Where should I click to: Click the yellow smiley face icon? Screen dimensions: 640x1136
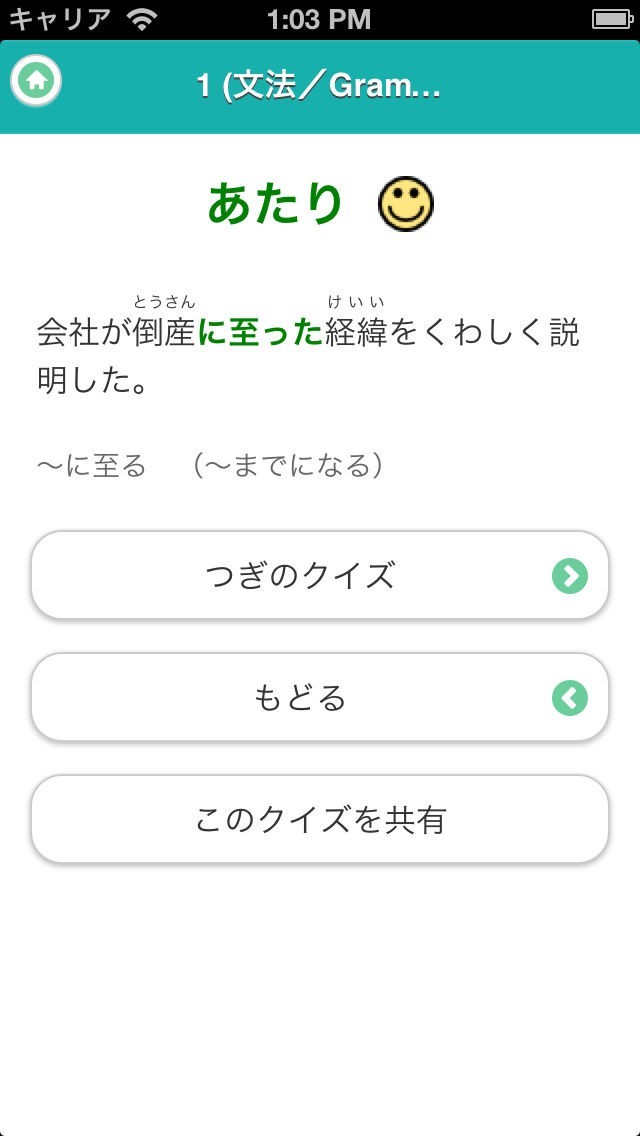coord(405,205)
